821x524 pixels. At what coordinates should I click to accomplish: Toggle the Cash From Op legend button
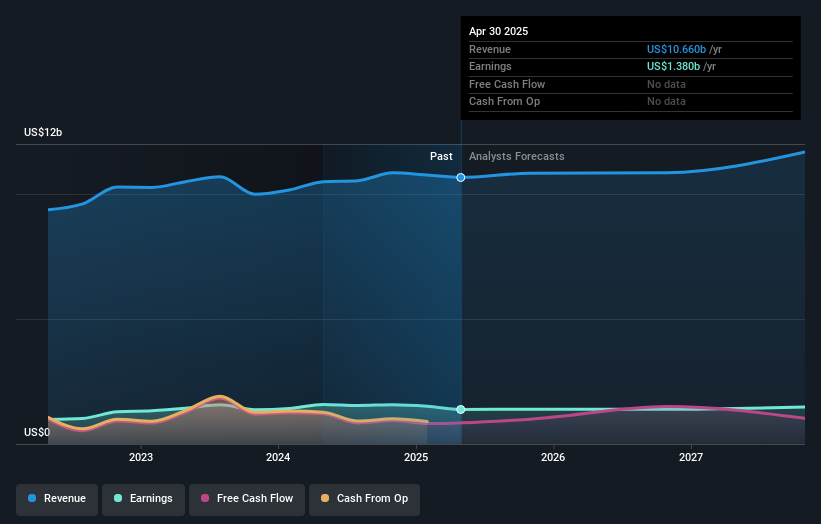[x=364, y=499]
